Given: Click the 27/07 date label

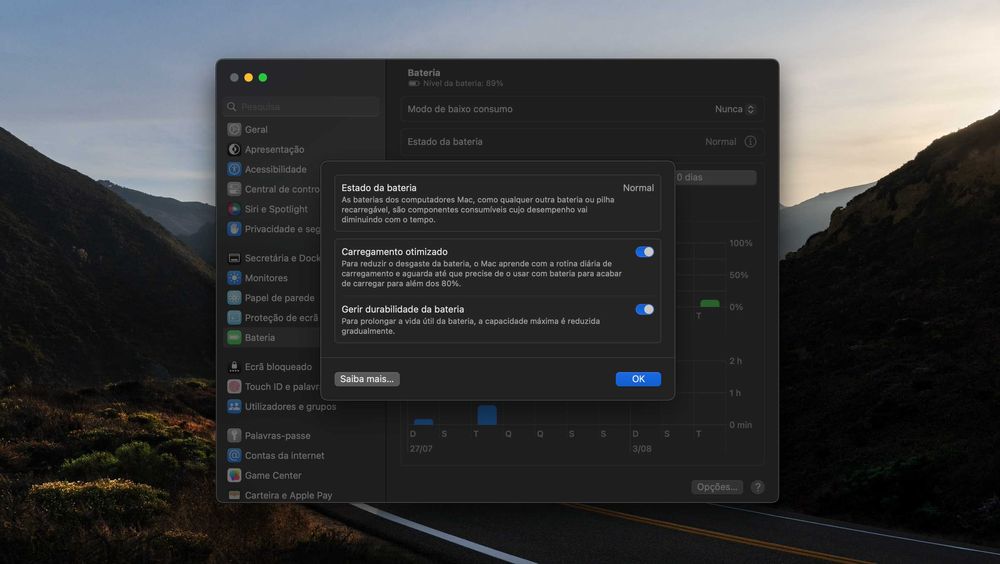Looking at the screenshot, I should click(x=421, y=449).
